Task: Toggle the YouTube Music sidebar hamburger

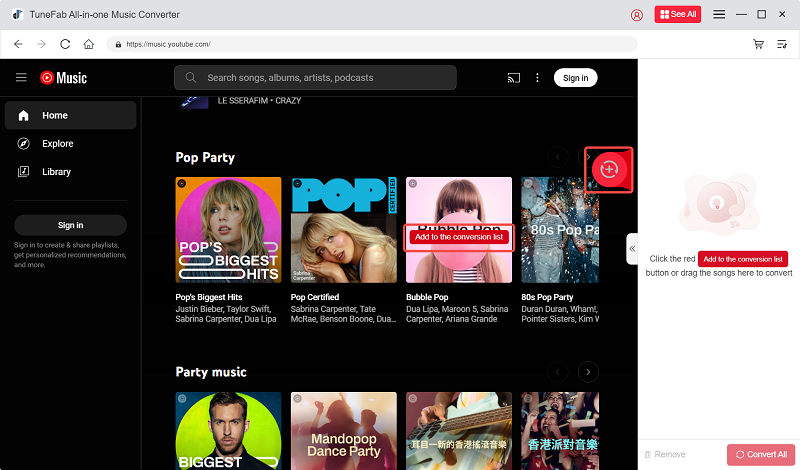Action: [21, 78]
